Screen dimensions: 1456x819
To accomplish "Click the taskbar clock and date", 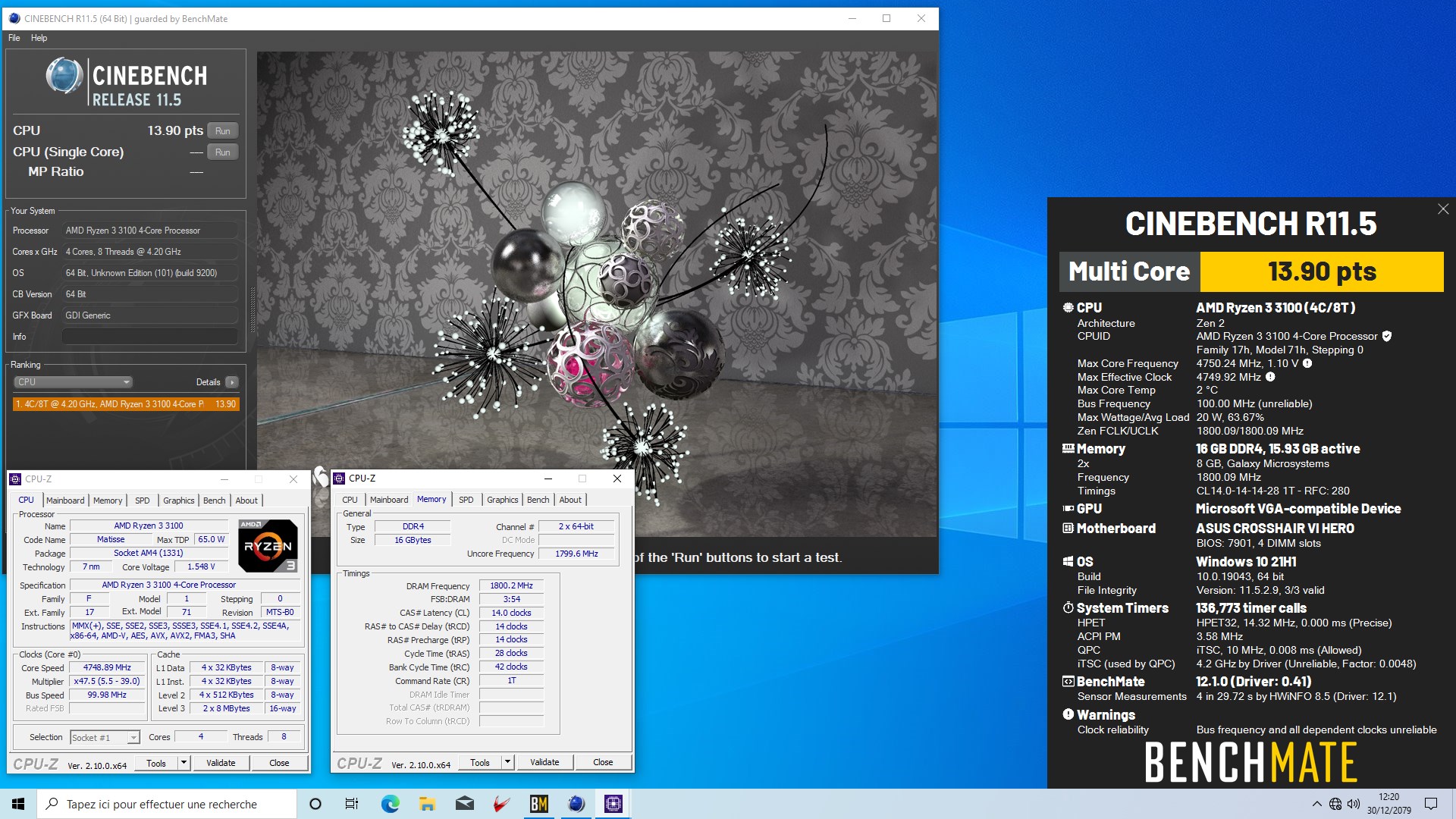I will [1389, 804].
